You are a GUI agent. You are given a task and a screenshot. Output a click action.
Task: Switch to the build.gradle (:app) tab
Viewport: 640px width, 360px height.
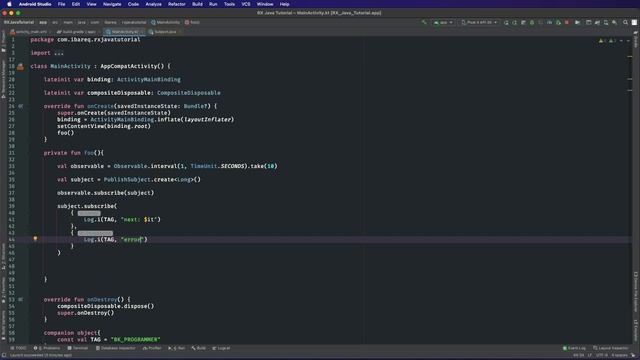point(77,32)
